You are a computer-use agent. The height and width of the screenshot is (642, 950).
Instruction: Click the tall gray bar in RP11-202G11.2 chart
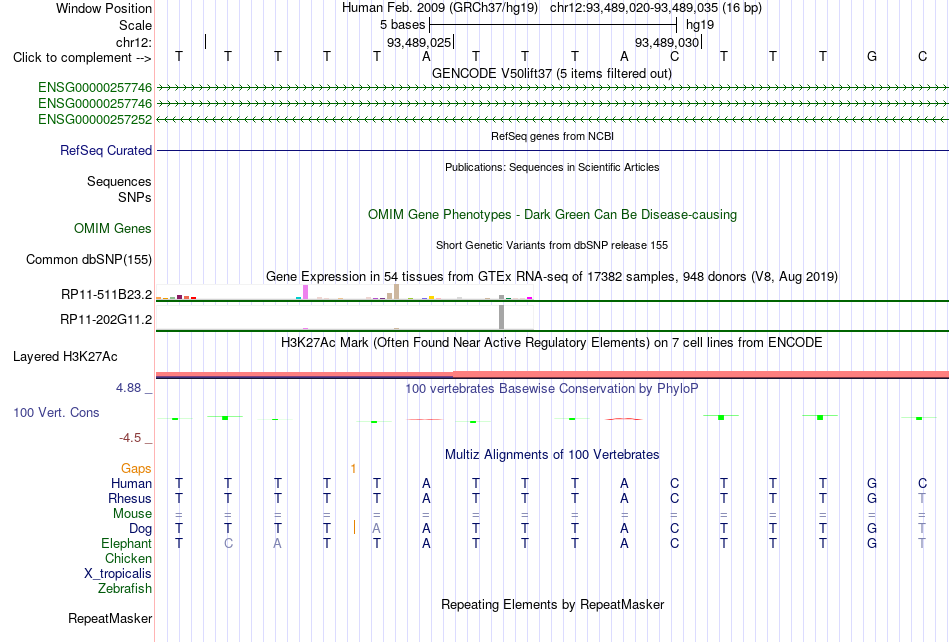pyautogui.click(x=502, y=317)
